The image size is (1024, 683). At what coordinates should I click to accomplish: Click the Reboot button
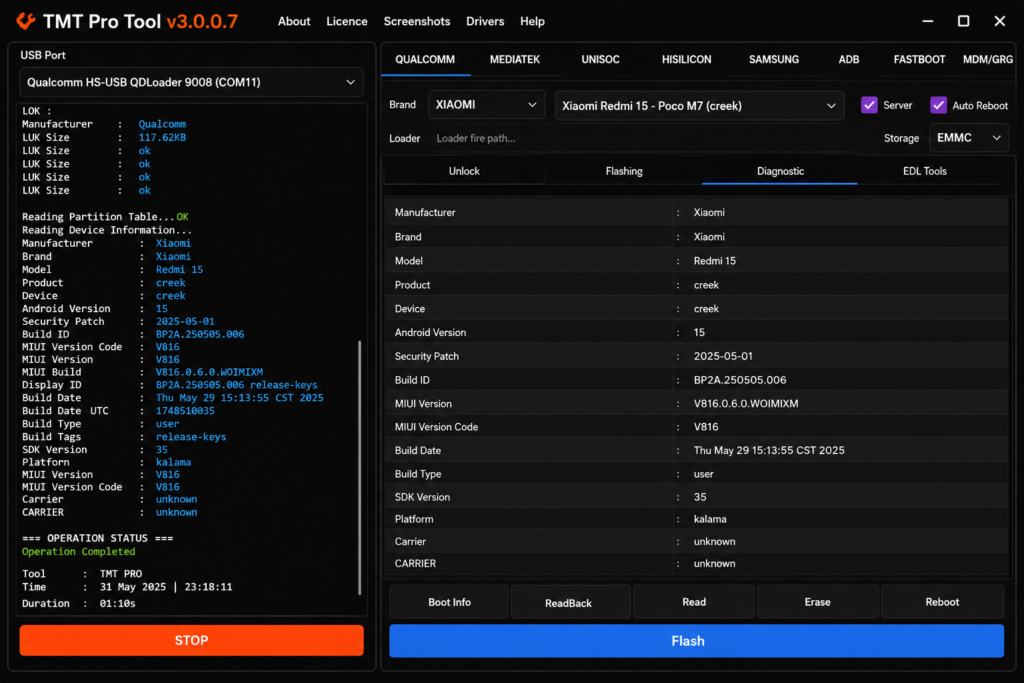point(942,602)
